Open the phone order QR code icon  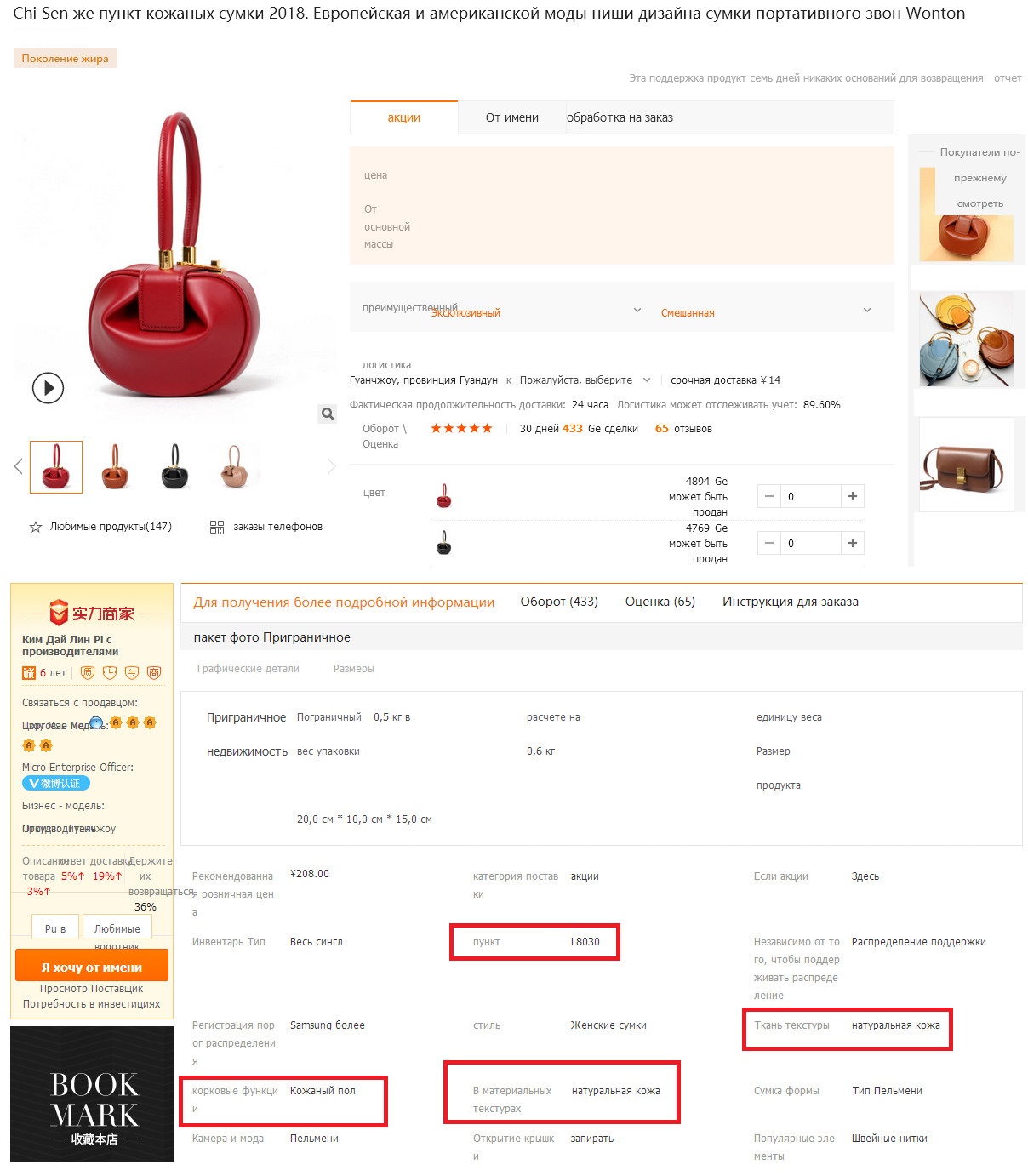coord(217,527)
